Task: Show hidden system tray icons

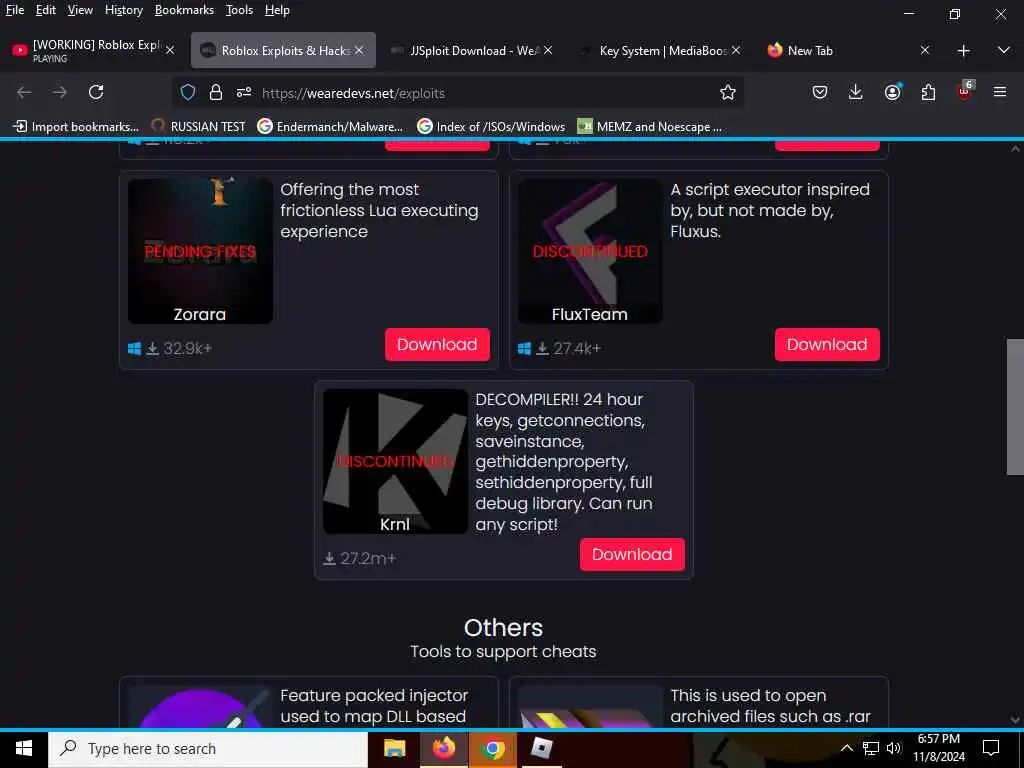Action: 846,748
